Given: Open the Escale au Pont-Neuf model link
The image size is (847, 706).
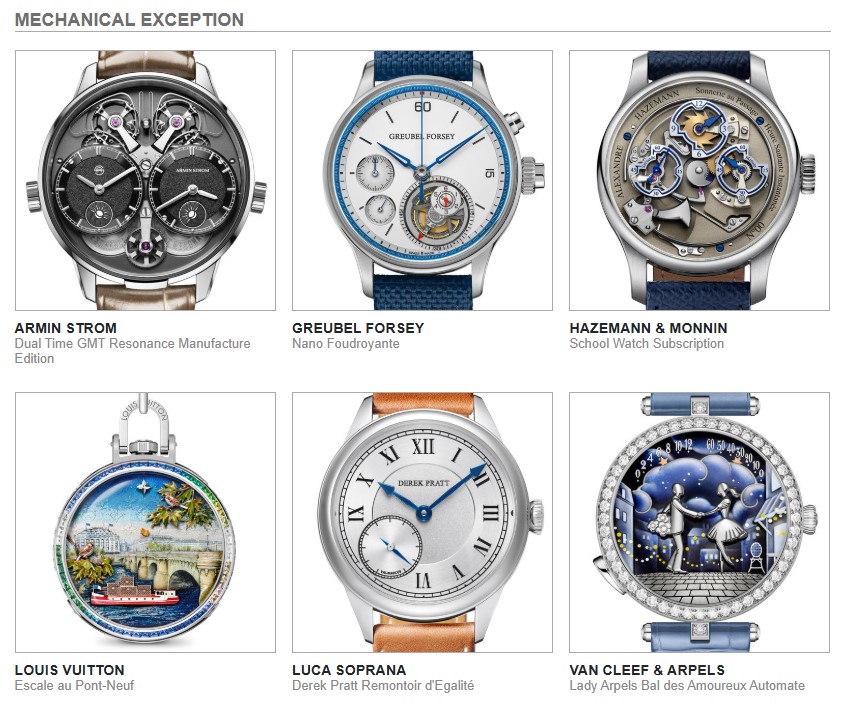Looking at the screenshot, I should click(x=74, y=685).
